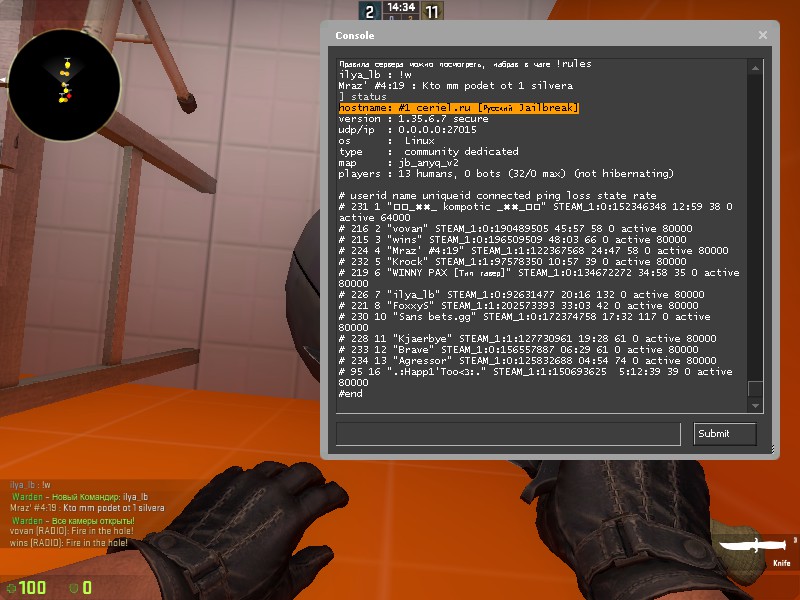Click the health cross icon in the HUD
Viewport: 800px width, 600px height.
[11, 587]
